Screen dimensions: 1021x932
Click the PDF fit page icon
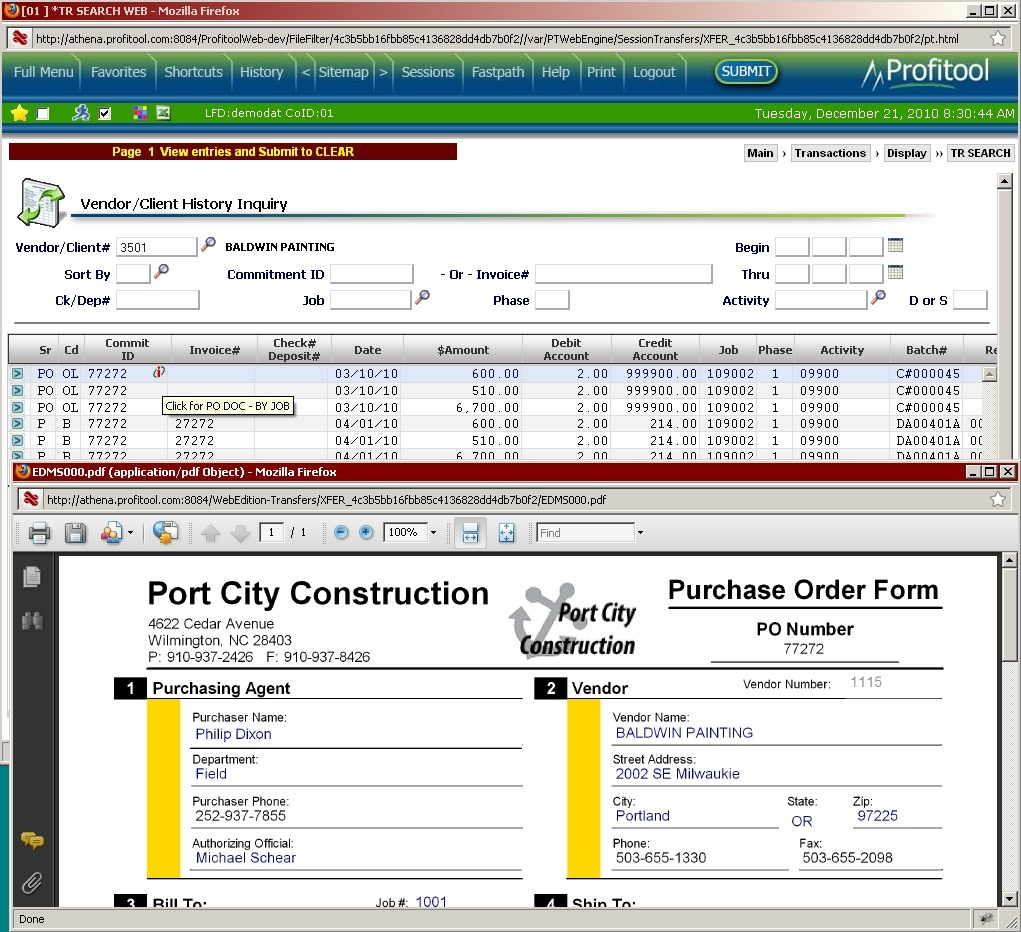506,533
